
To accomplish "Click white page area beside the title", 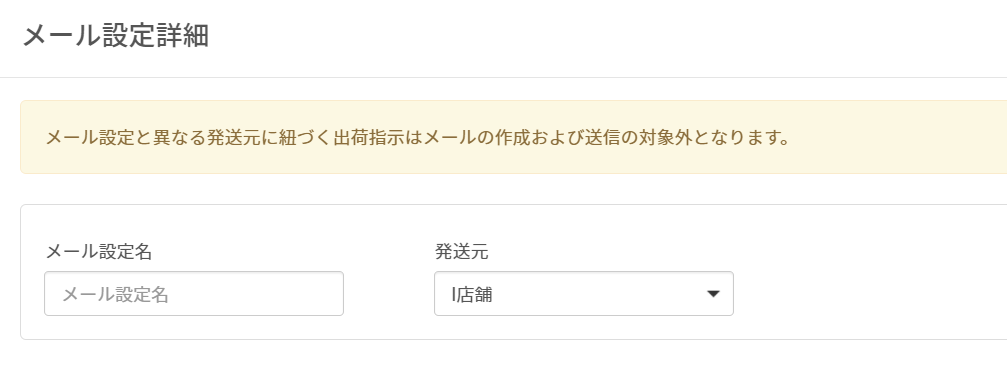I will click(578, 37).
